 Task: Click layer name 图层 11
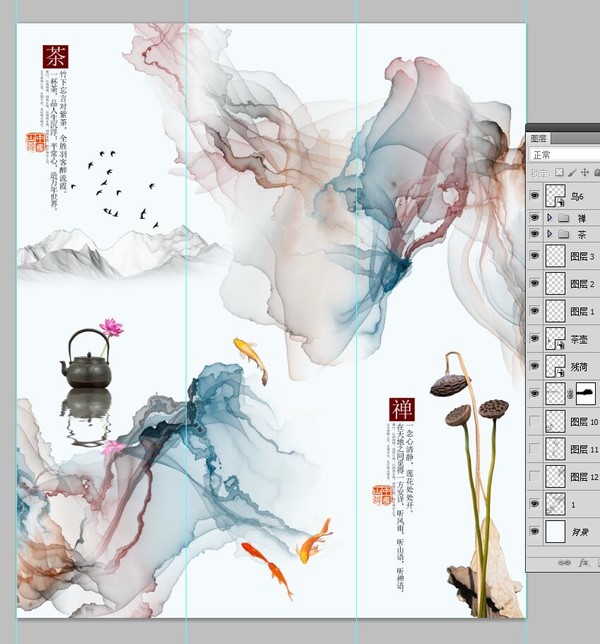coord(584,449)
